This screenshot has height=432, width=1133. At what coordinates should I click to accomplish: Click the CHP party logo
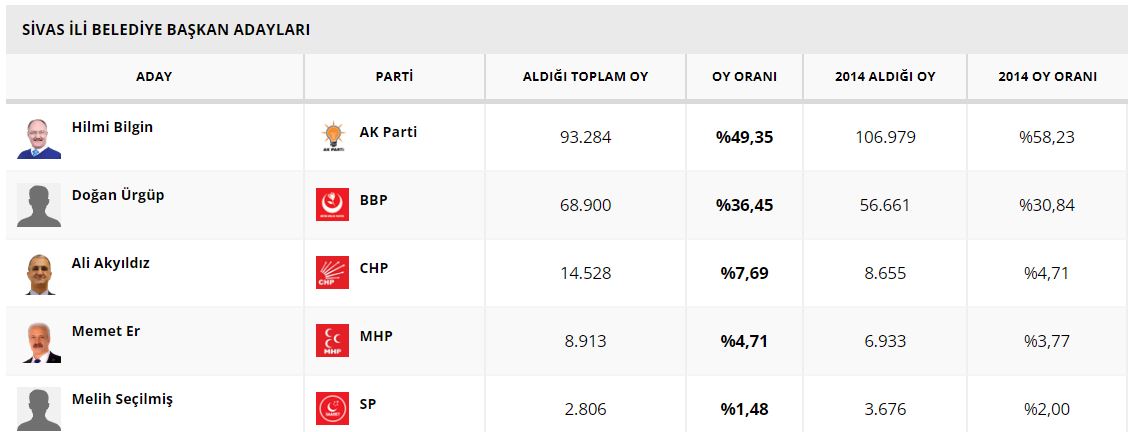coord(331,273)
